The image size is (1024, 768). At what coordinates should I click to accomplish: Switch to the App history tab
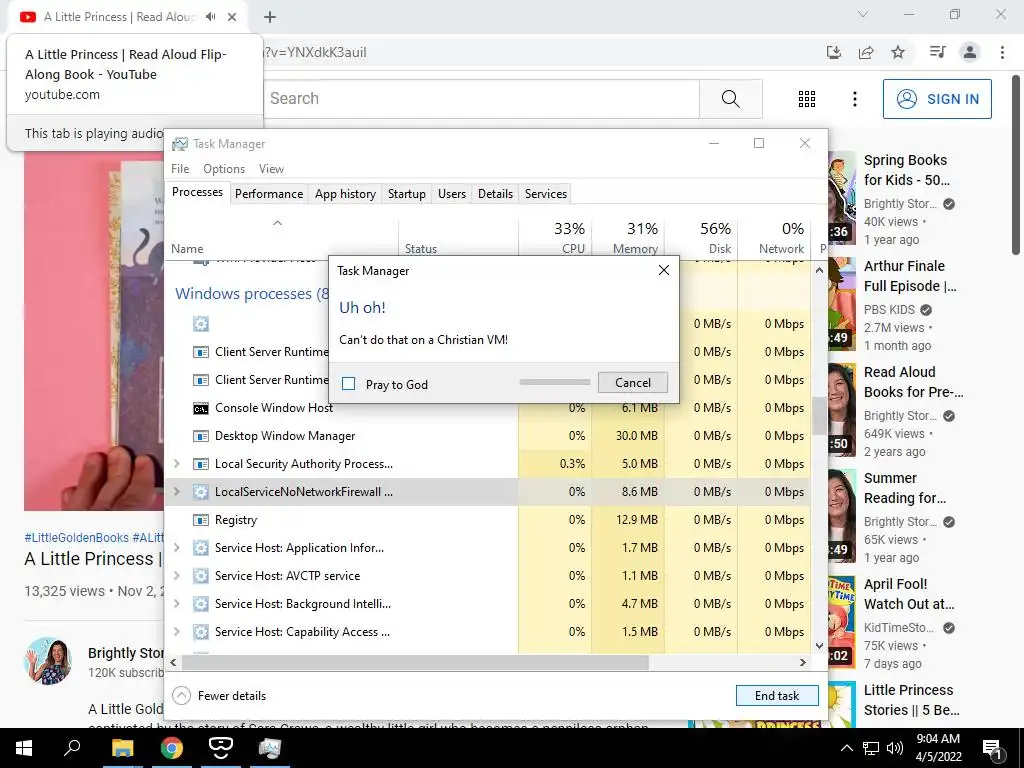345,193
